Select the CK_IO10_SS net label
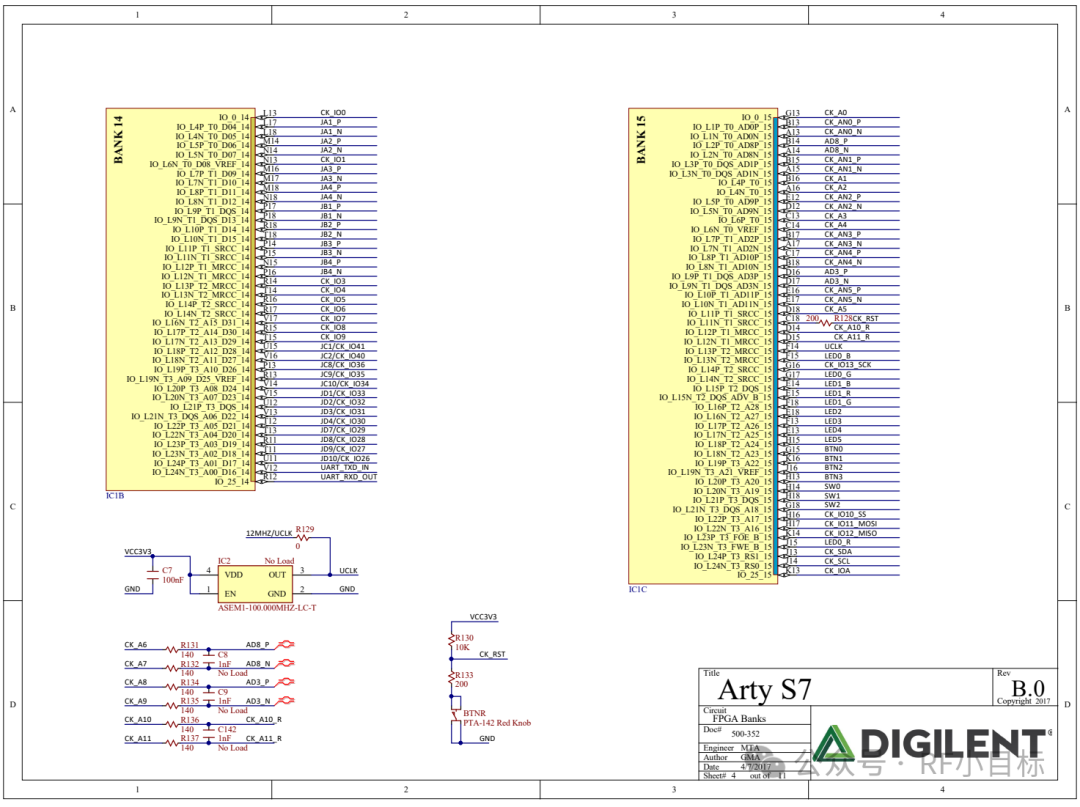Screen dimensions: 1080x807 (845, 514)
